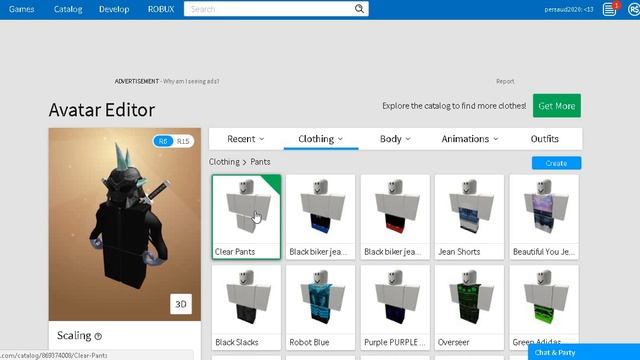Image resolution: width=640 pixels, height=360 pixels.
Task: Select Black biker jeans thumbnail with red
Action: click(x=395, y=209)
